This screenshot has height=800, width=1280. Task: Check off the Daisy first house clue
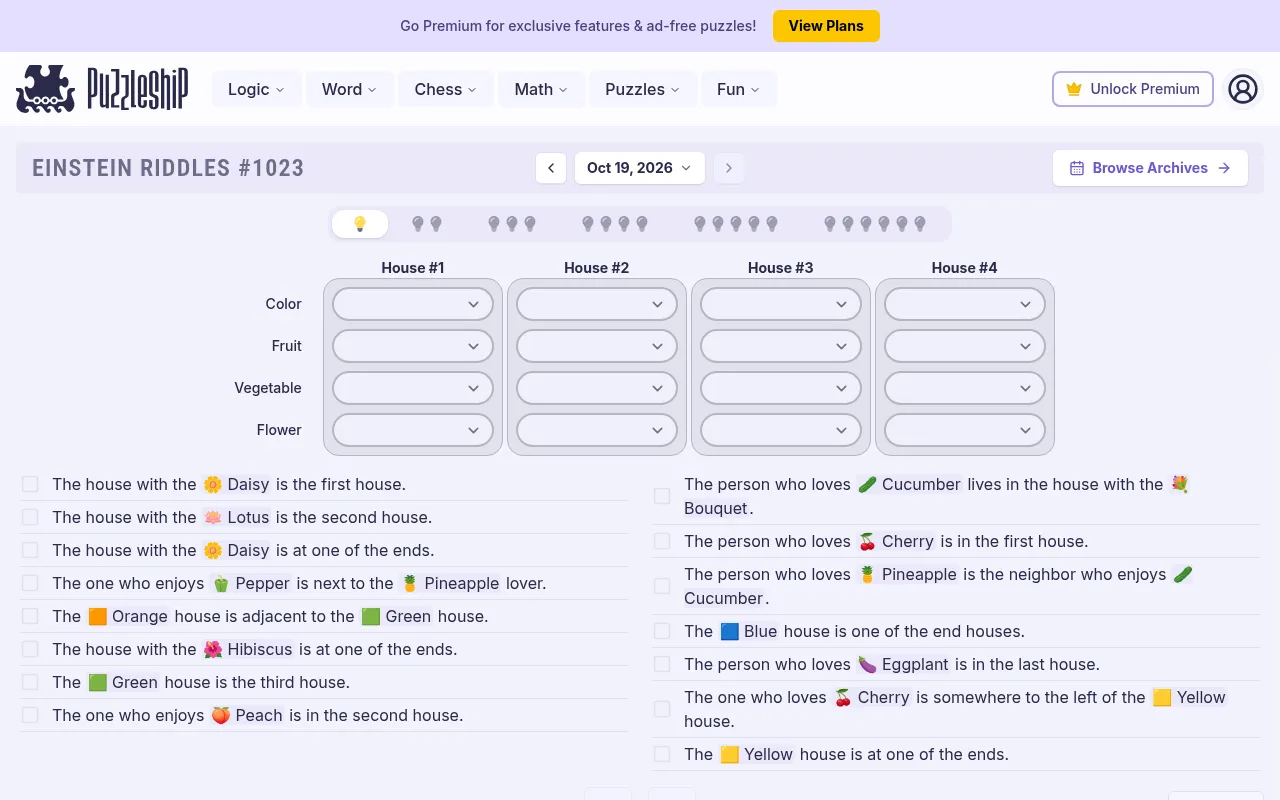coord(30,484)
